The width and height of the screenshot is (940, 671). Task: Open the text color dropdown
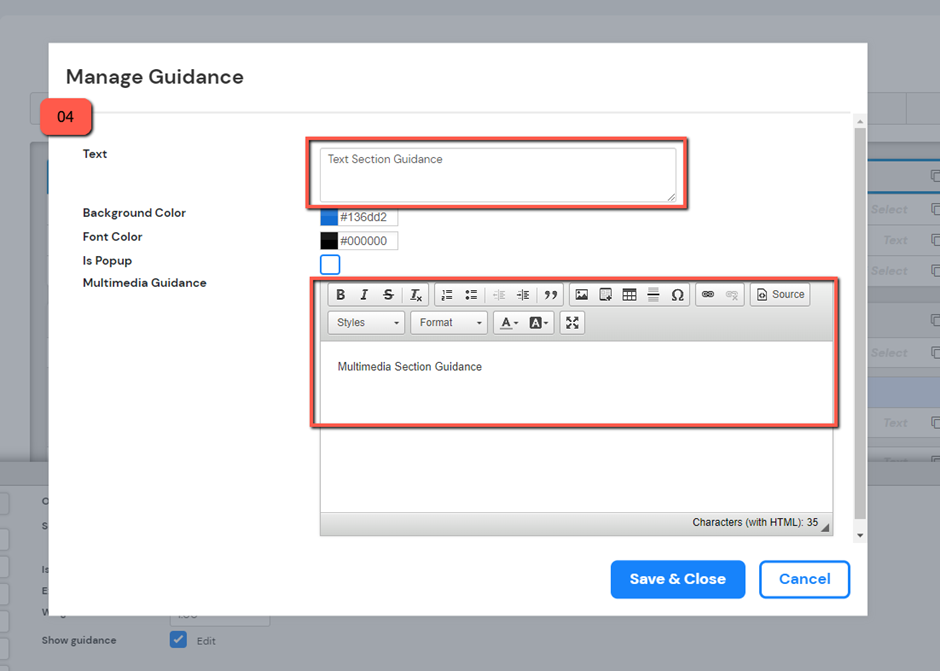click(509, 323)
